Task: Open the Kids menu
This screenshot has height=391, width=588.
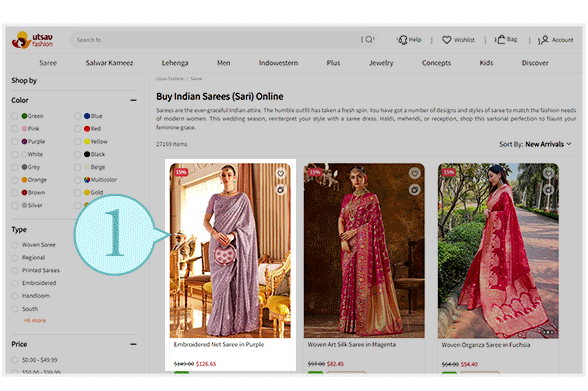Action: [x=486, y=63]
